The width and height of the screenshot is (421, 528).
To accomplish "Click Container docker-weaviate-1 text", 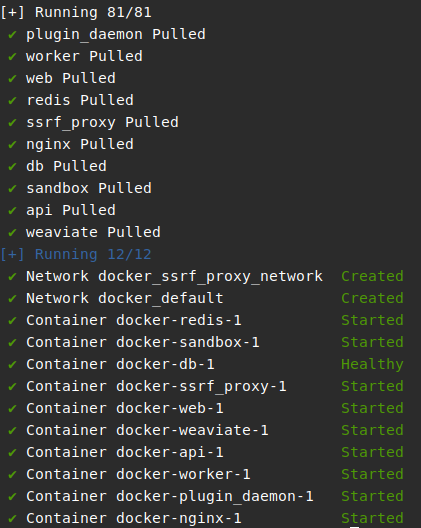I will click(x=147, y=430).
